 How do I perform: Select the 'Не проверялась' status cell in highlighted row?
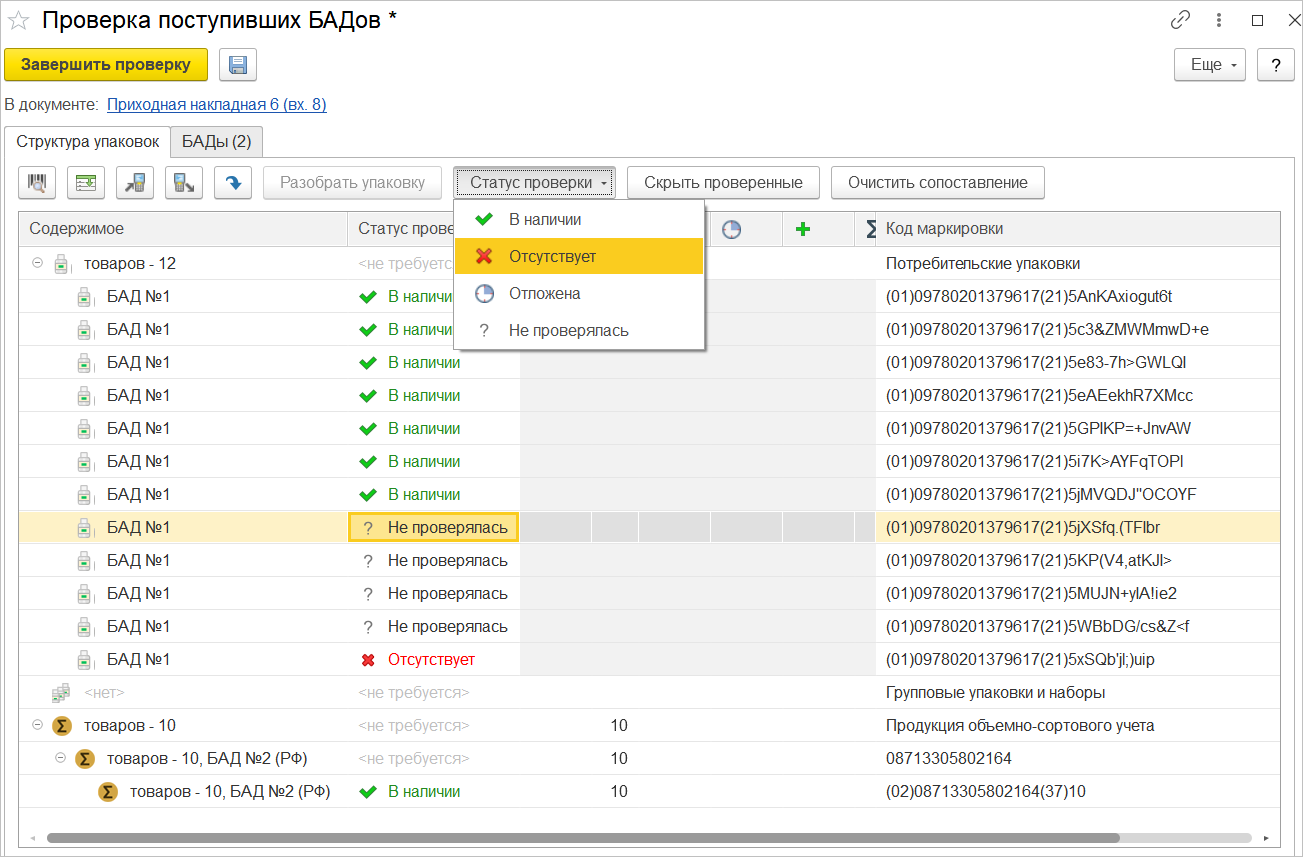[434, 527]
